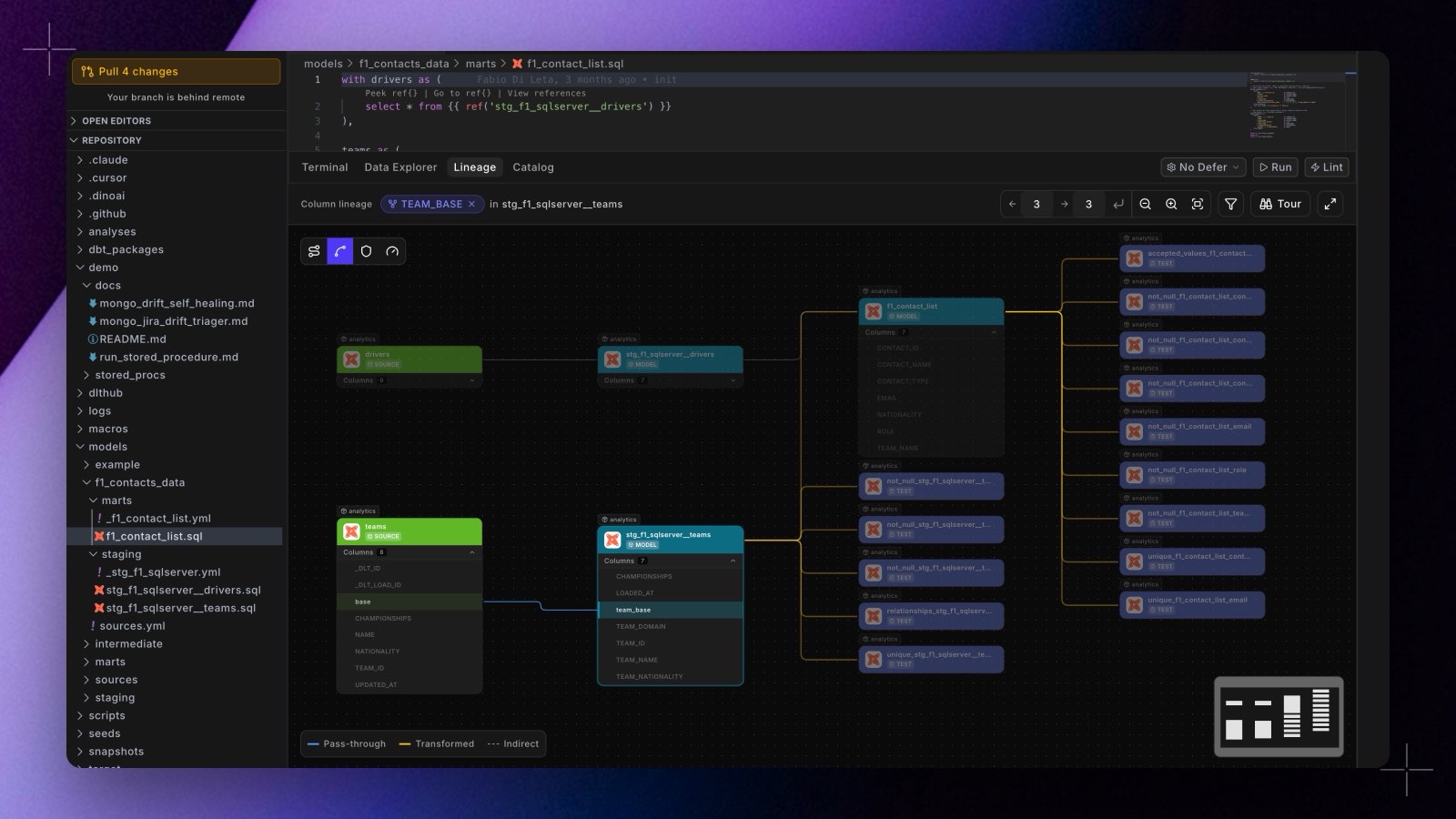1456x819 pixels.
Task: Expand the drivers node Columns list
Action: (x=472, y=380)
